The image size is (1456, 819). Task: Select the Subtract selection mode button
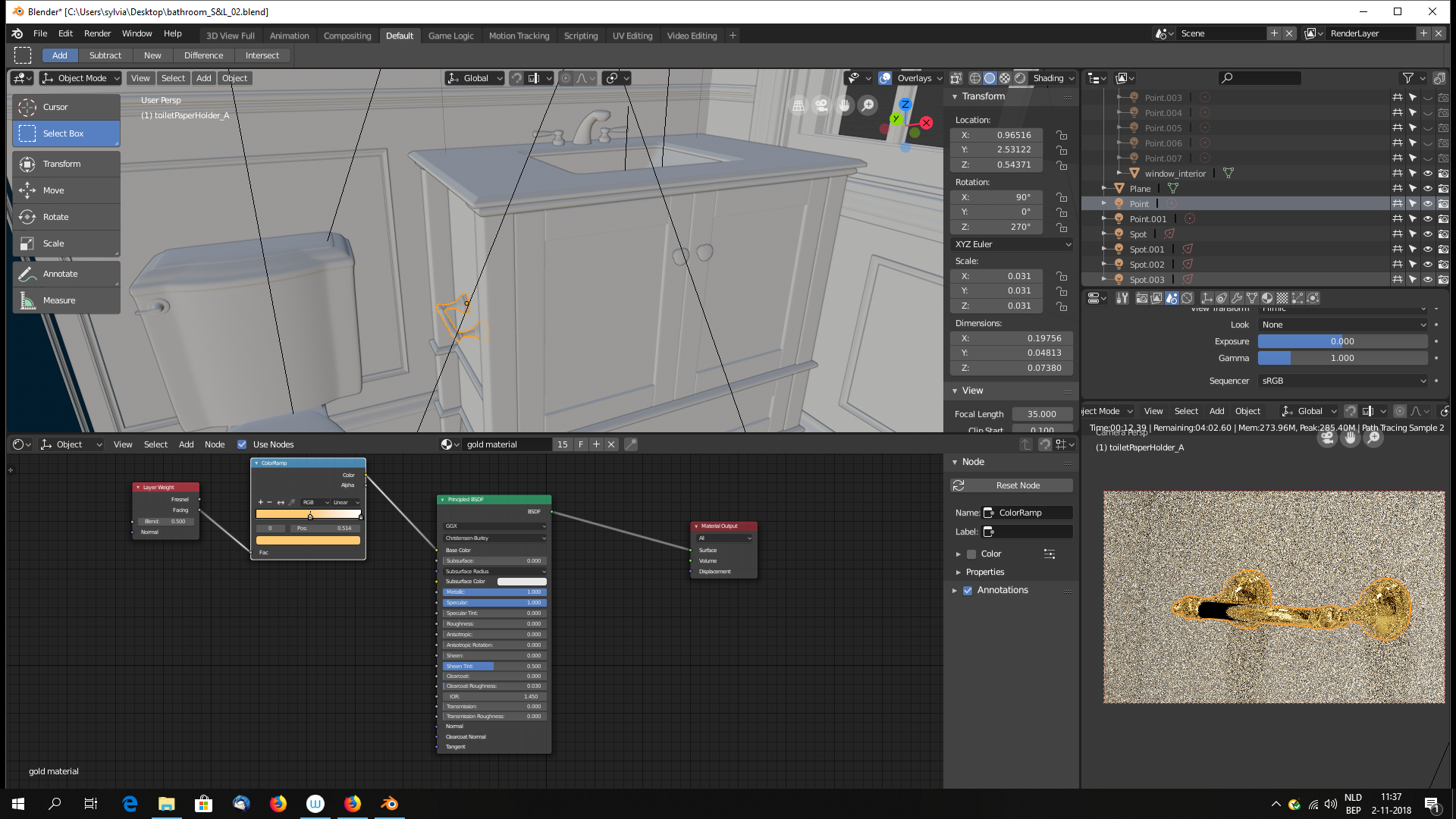(x=105, y=55)
